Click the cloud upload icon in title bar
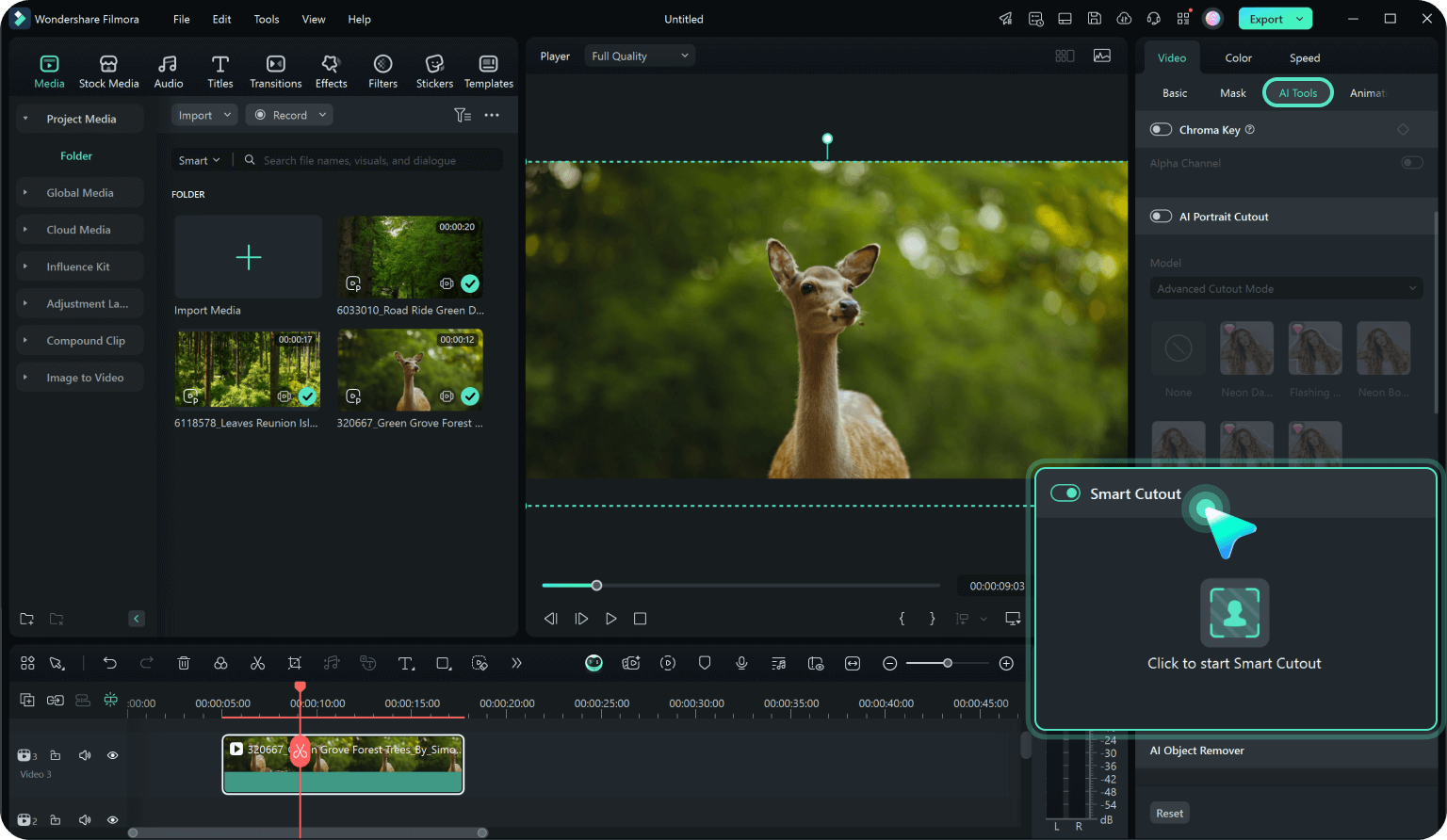Screen dimensions: 1447x840 1124,19
